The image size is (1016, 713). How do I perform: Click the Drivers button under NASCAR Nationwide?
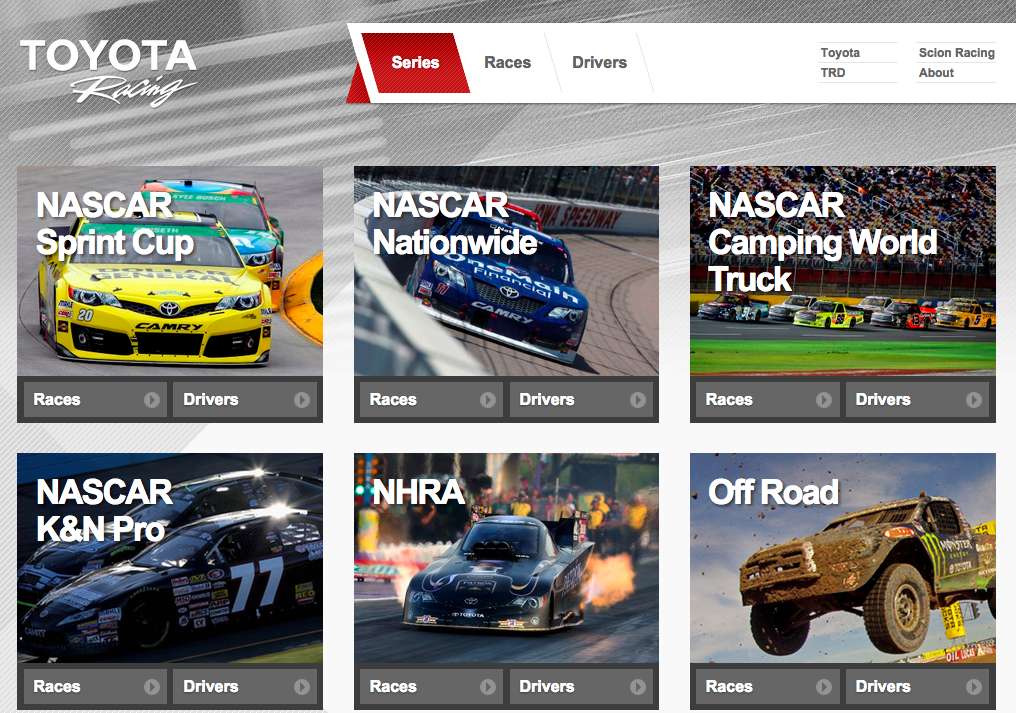coord(581,399)
